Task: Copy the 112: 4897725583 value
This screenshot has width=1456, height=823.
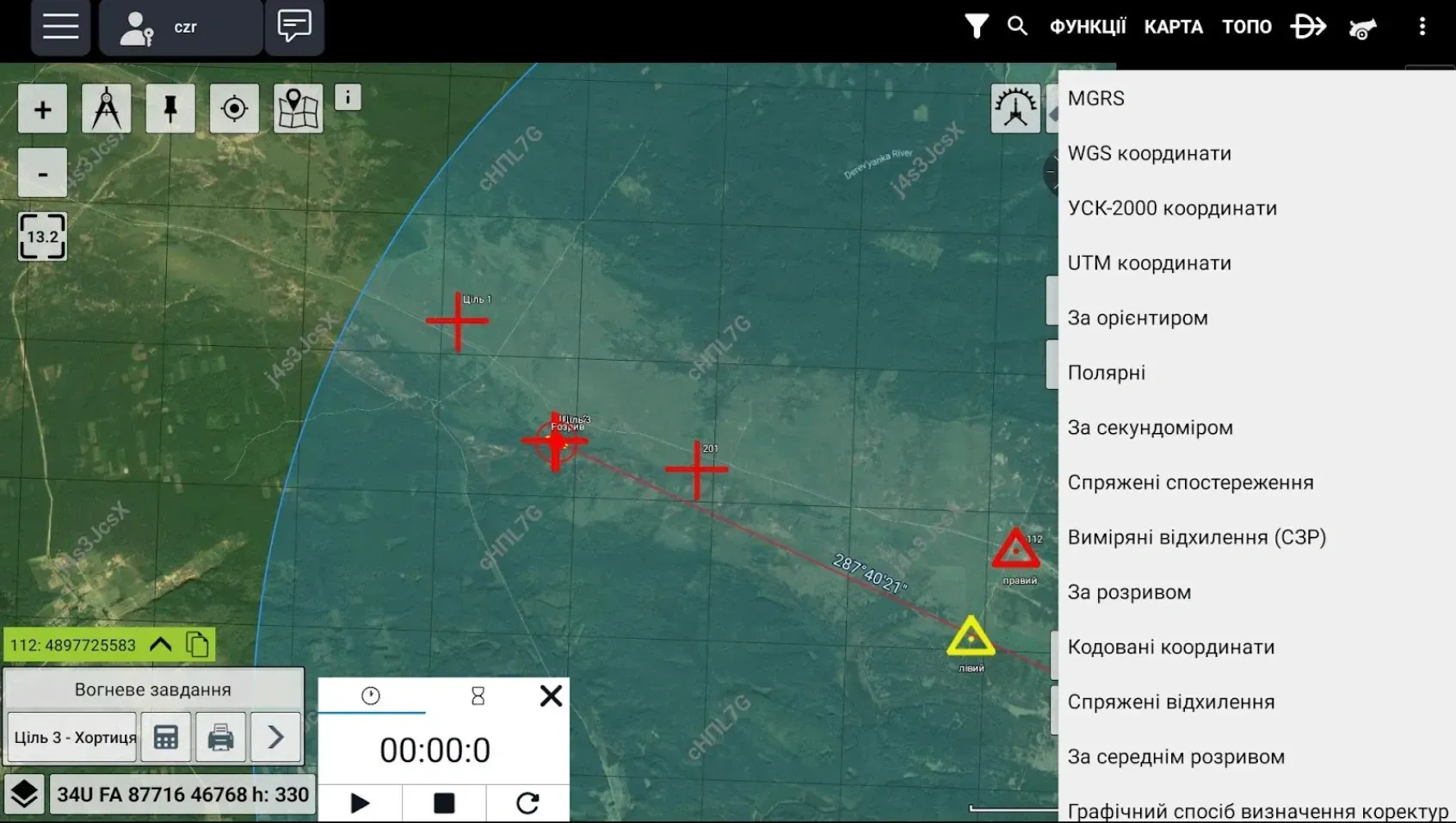Action: [x=197, y=644]
